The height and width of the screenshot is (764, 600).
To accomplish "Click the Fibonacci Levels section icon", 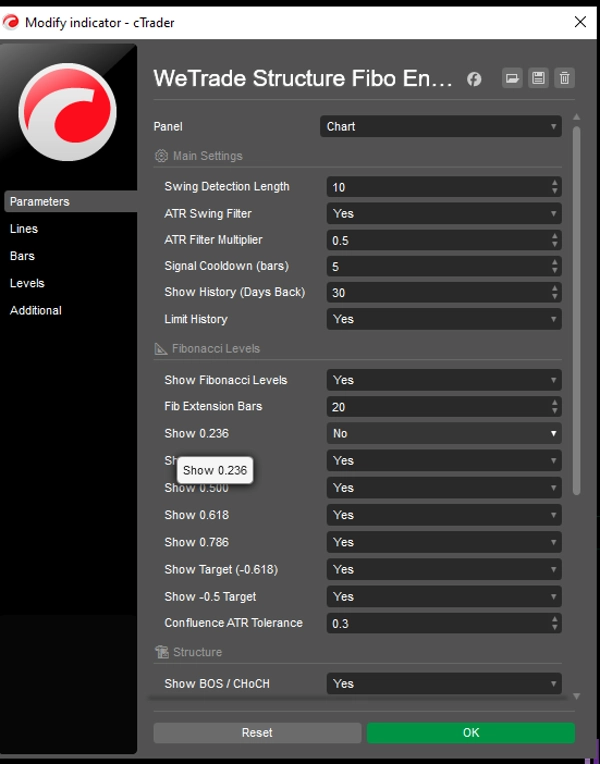I will pyautogui.click(x=161, y=349).
